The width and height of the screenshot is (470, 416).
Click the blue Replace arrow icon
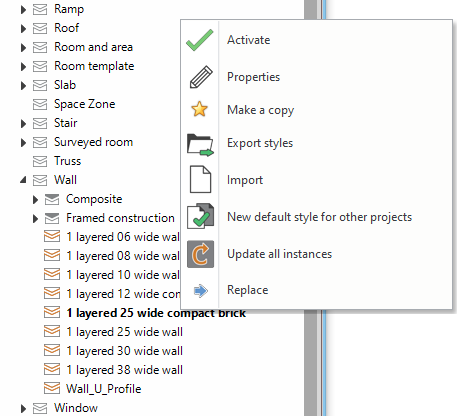click(201, 291)
